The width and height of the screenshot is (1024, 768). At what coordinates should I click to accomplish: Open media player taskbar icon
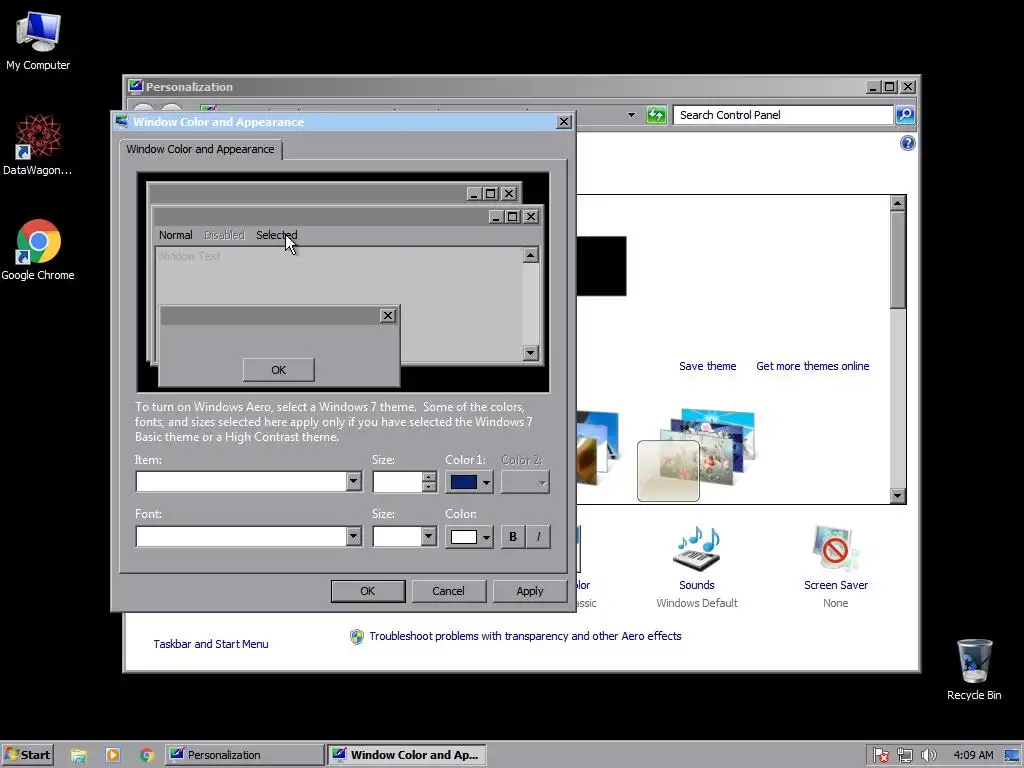pyautogui.click(x=113, y=756)
